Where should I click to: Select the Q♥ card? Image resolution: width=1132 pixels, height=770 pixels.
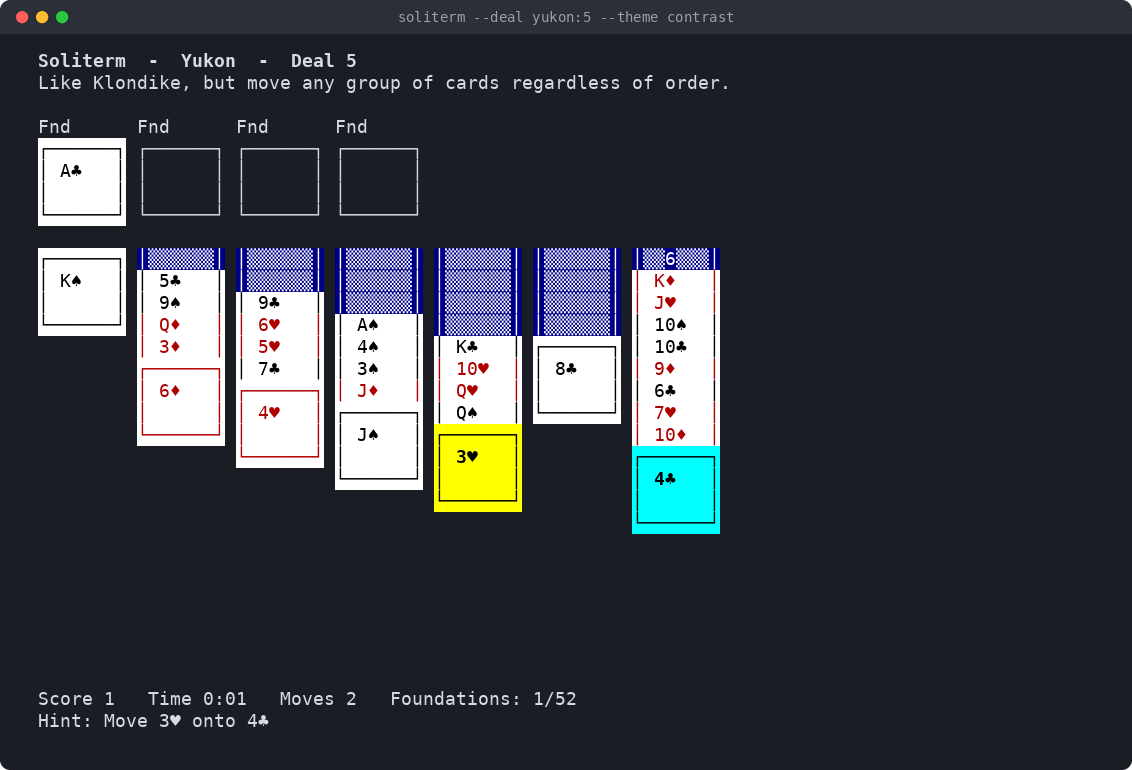pos(477,391)
